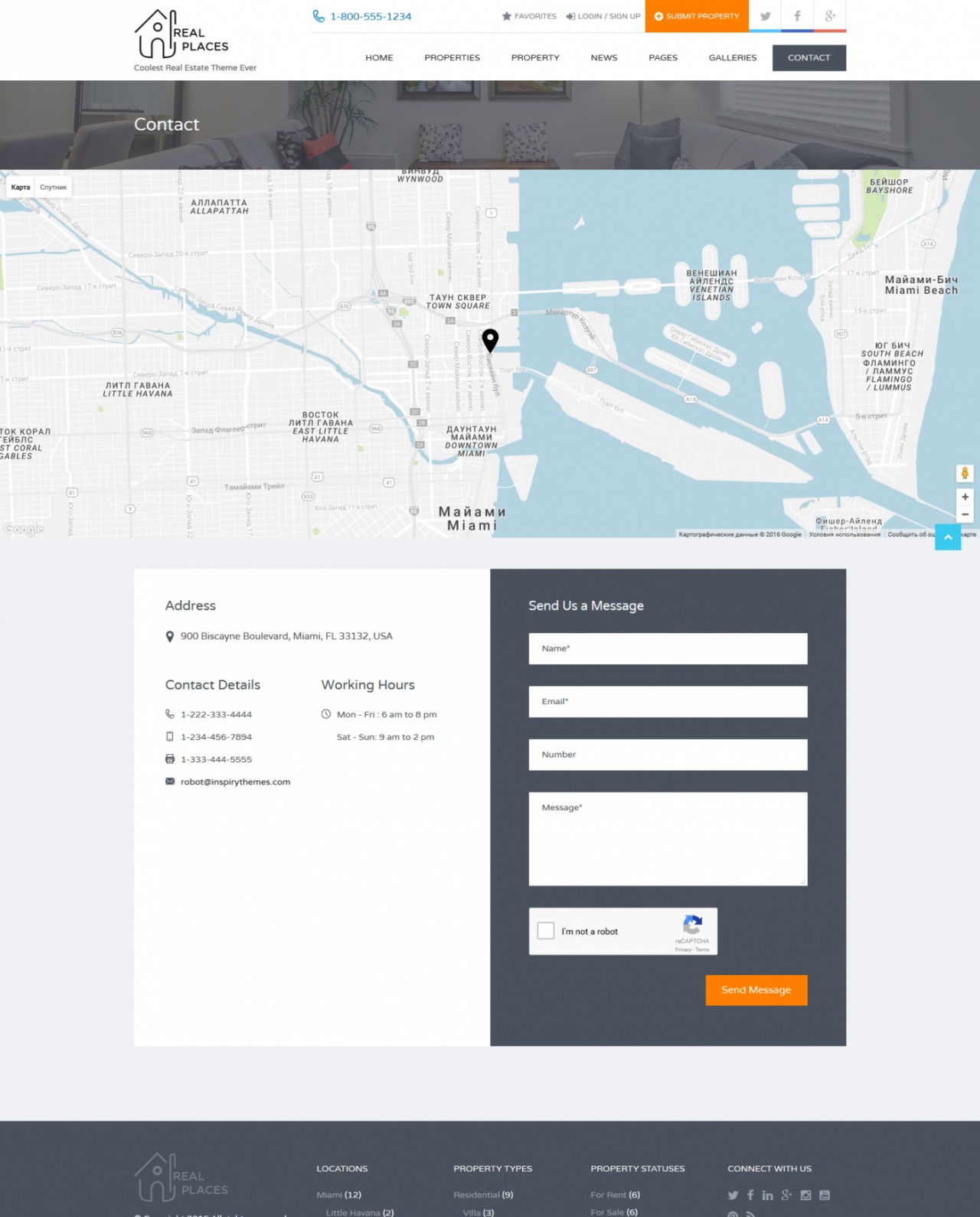This screenshot has height=1217, width=980.
Task: Click the blue back-to-top arrow button
Action: [948, 537]
